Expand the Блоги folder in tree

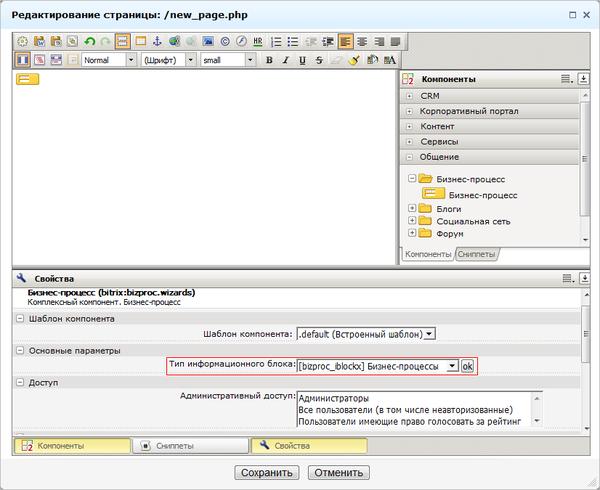412,208
